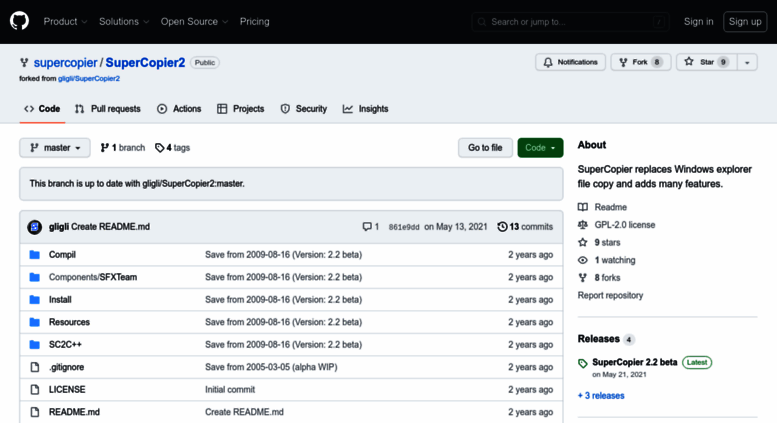Click the Notifications button

click(570, 62)
